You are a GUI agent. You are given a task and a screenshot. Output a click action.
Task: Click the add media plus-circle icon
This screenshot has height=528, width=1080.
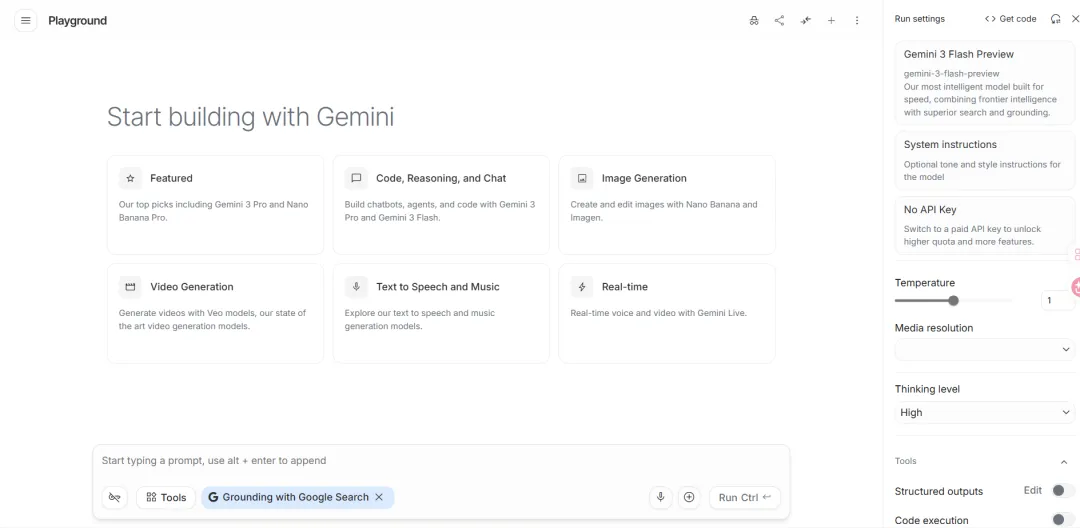689,497
